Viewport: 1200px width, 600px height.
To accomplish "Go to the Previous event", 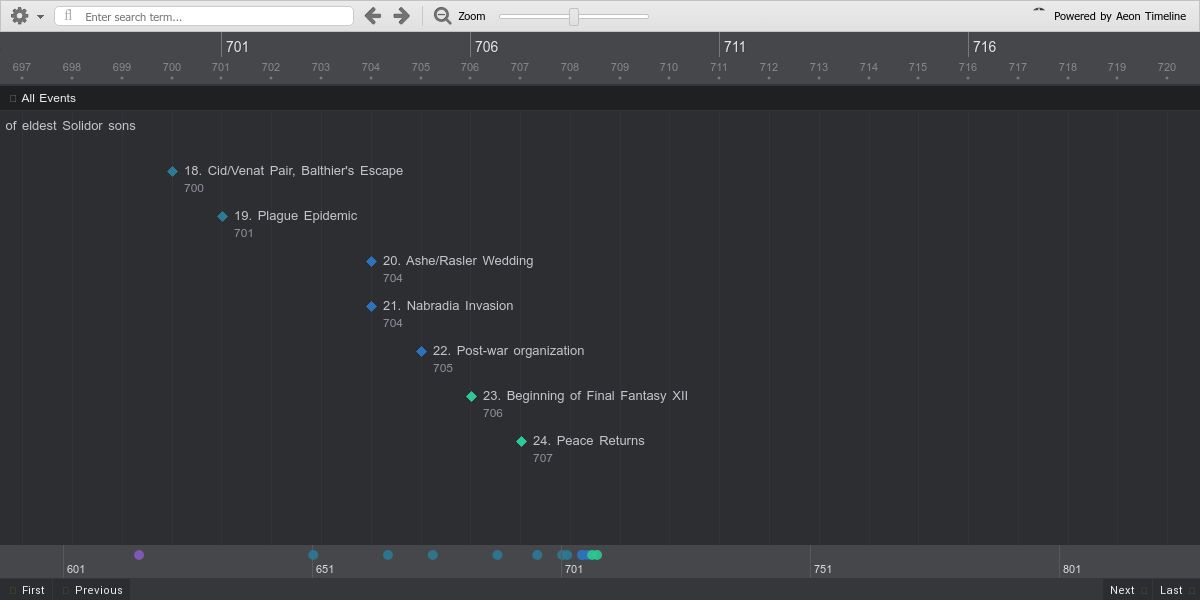I will click(93, 590).
